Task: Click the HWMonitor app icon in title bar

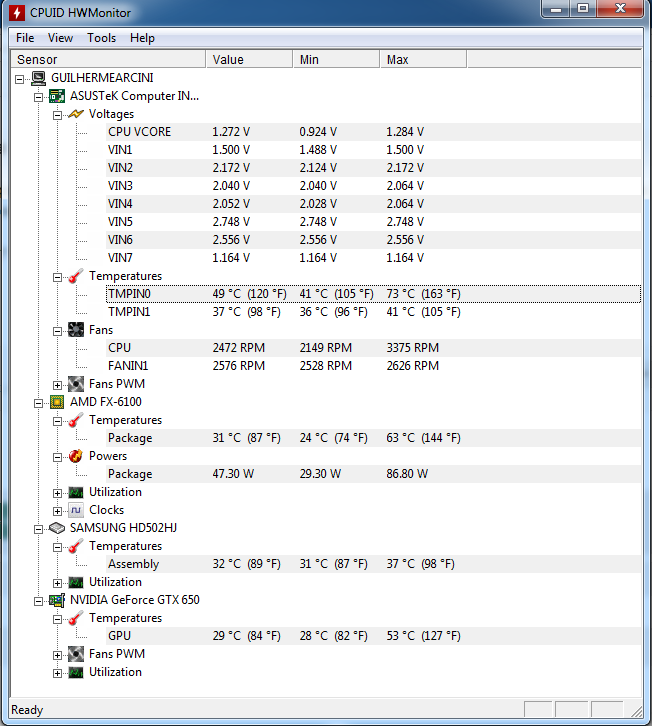Action: click(17, 13)
